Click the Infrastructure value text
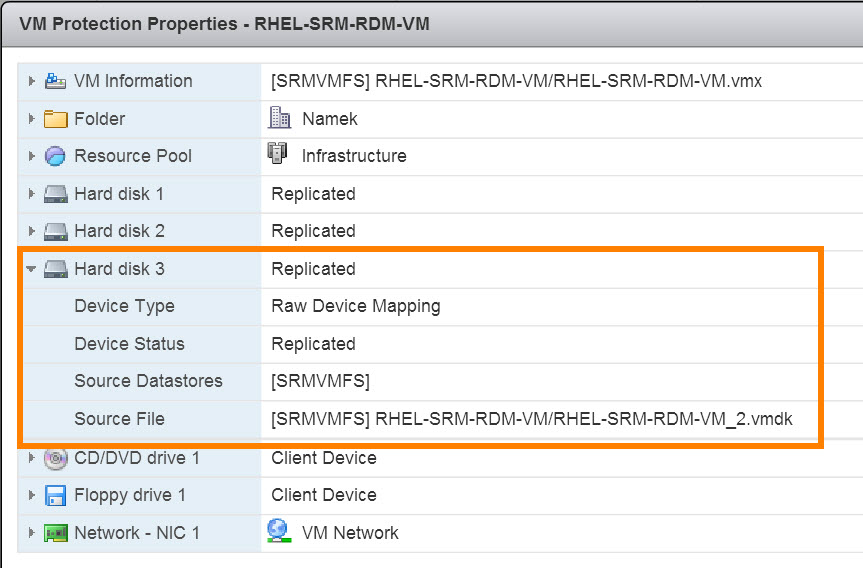863x568 pixels. pos(354,156)
